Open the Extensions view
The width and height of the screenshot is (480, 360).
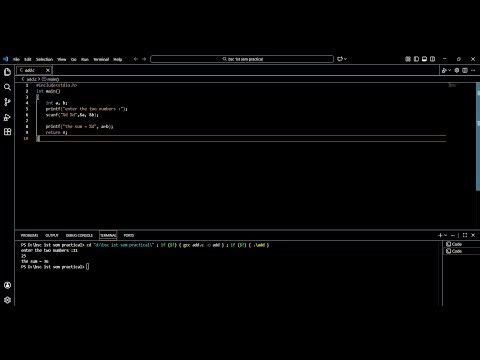point(7,132)
